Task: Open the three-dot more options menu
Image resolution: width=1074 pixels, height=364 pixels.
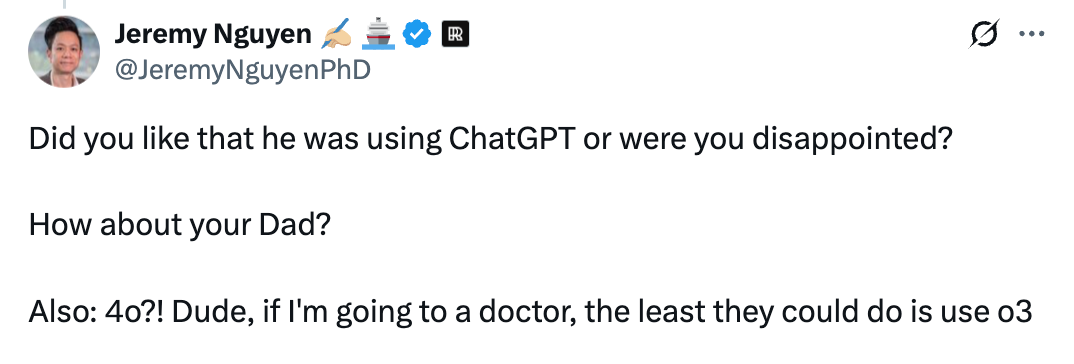Action: [1032, 34]
